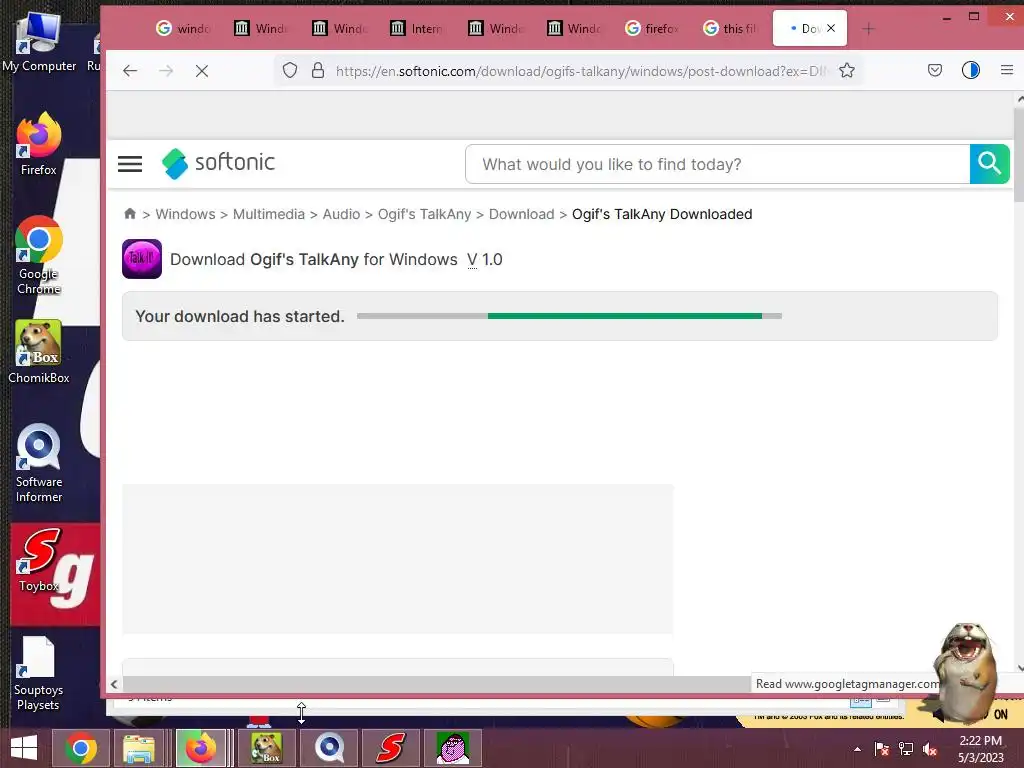Screen dimensions: 1024x768
Task: Switch to the 'firefox' Google tab
Action: point(652,28)
